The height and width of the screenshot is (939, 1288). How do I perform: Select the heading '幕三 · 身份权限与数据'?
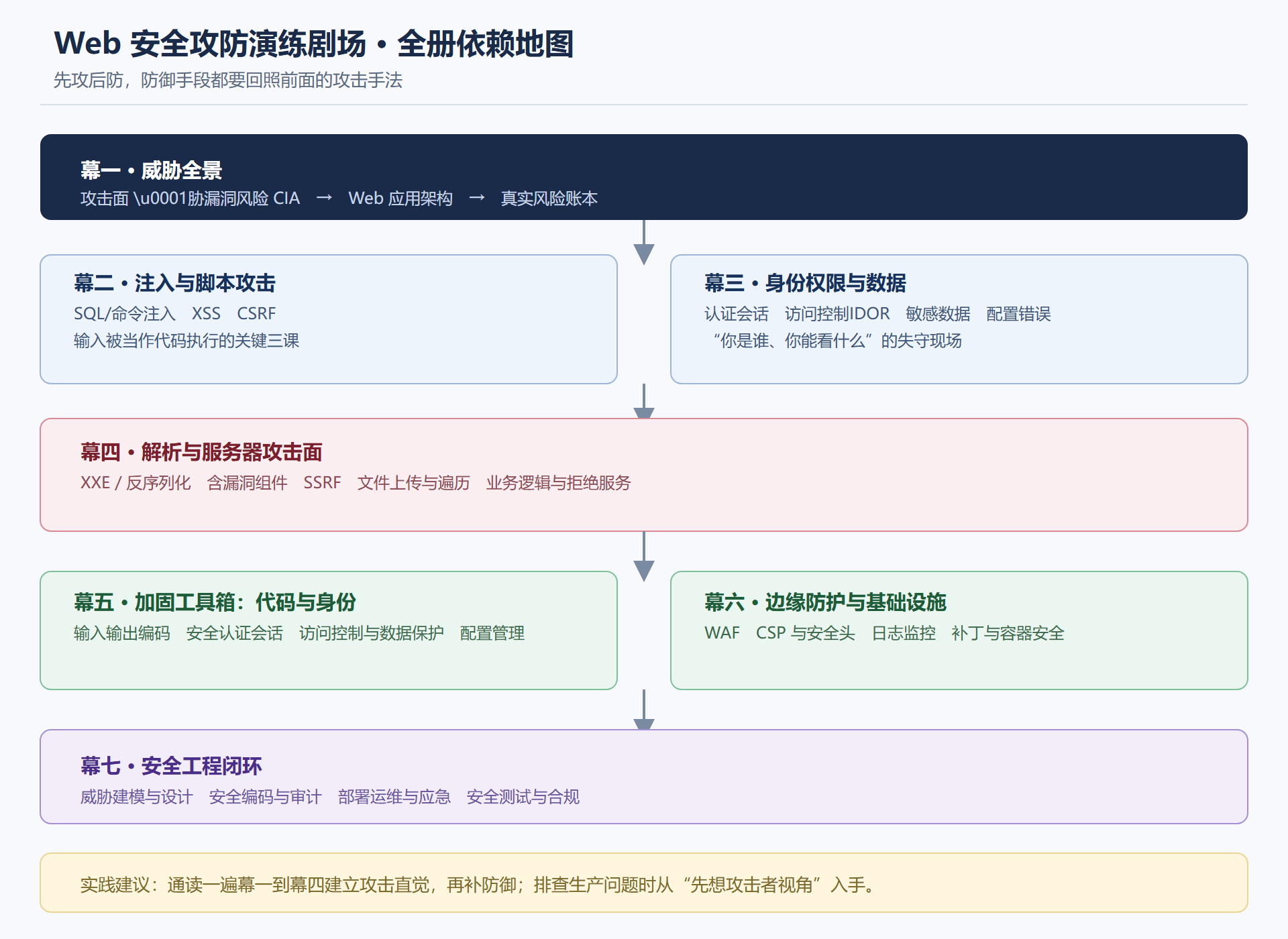point(806,283)
